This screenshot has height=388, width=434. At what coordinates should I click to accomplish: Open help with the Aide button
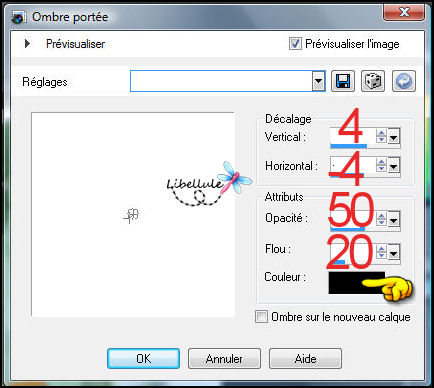[x=305, y=359]
